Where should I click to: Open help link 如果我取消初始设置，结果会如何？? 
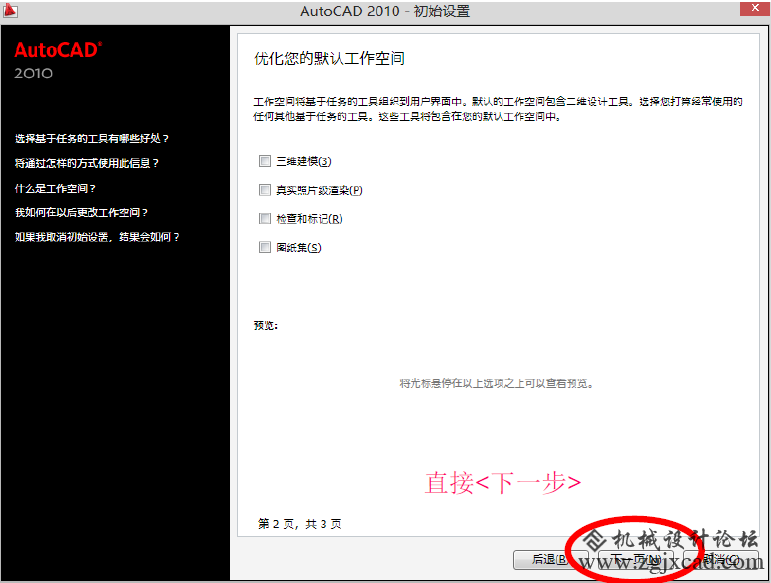97,237
